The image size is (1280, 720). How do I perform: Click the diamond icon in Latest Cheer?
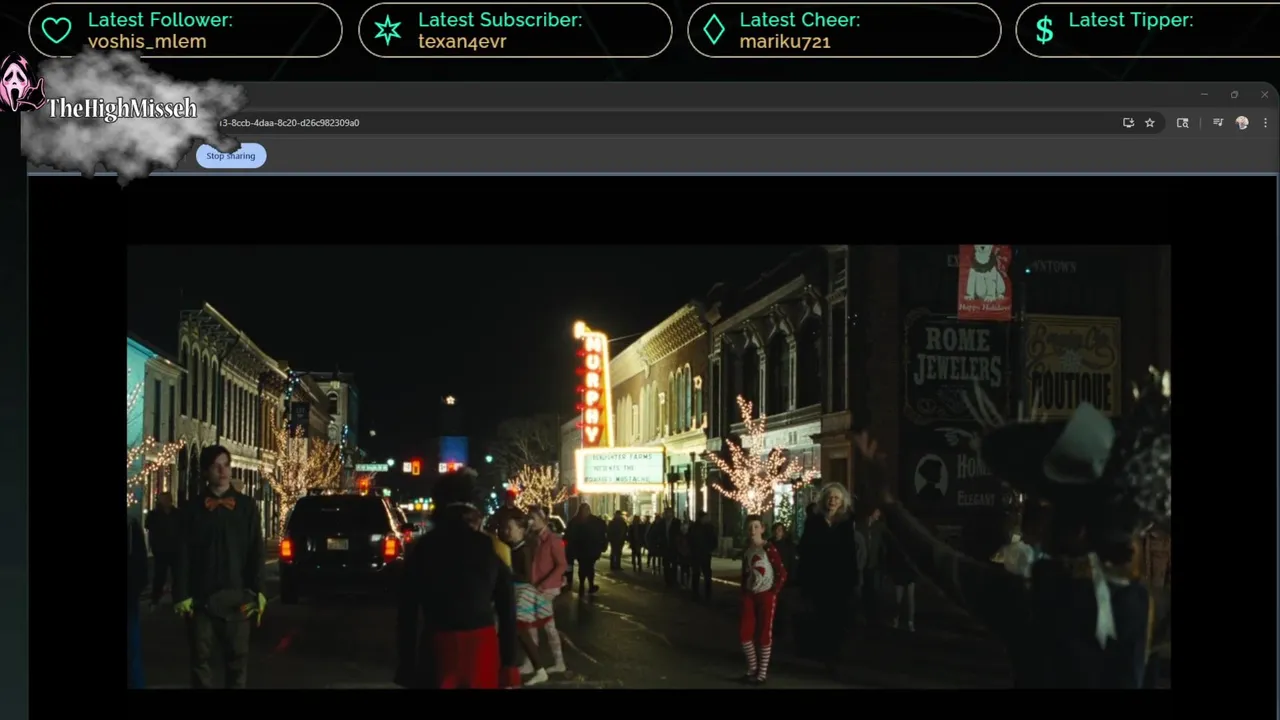pyautogui.click(x=714, y=30)
